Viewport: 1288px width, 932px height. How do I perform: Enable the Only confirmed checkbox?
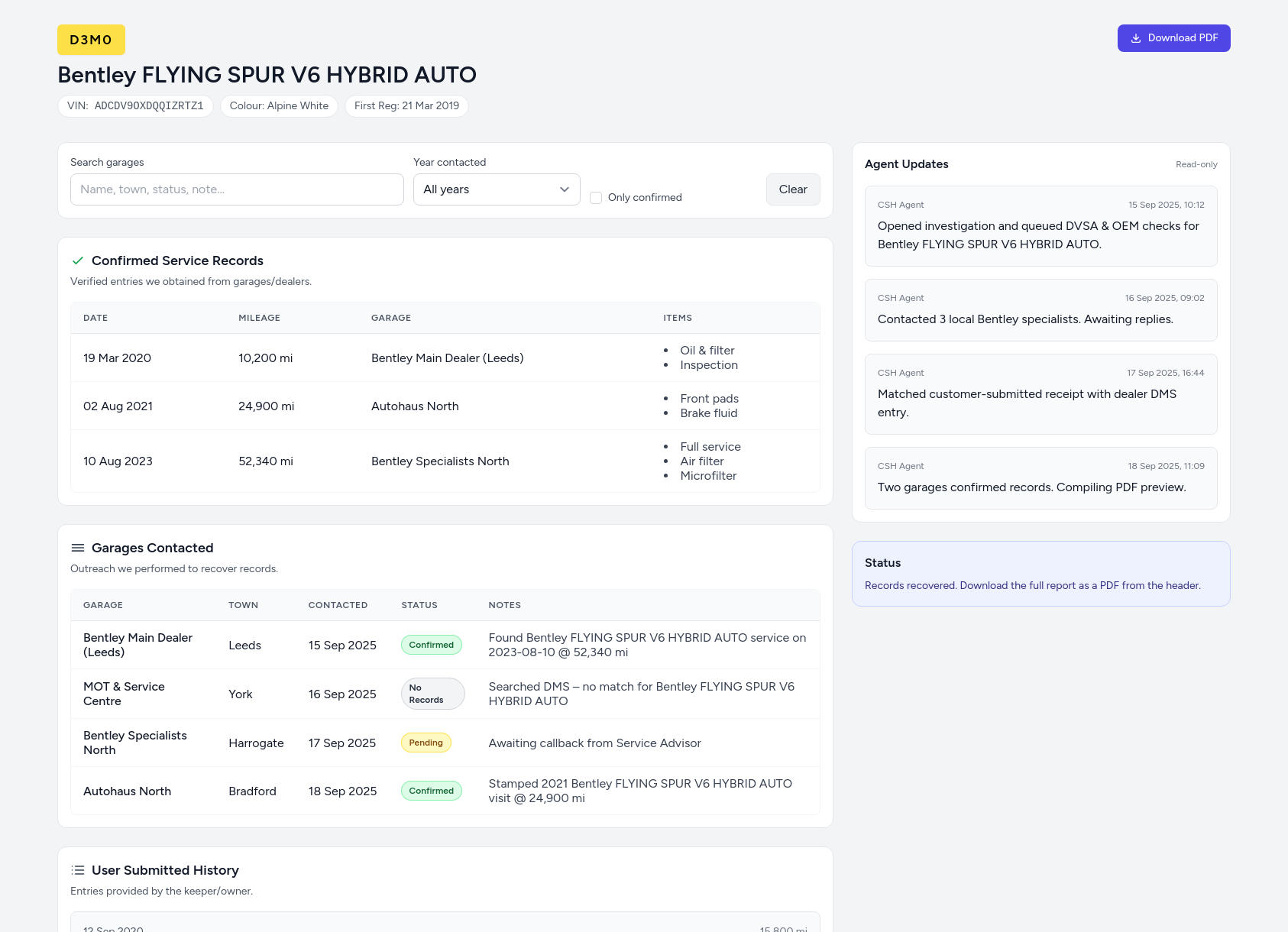tap(595, 197)
